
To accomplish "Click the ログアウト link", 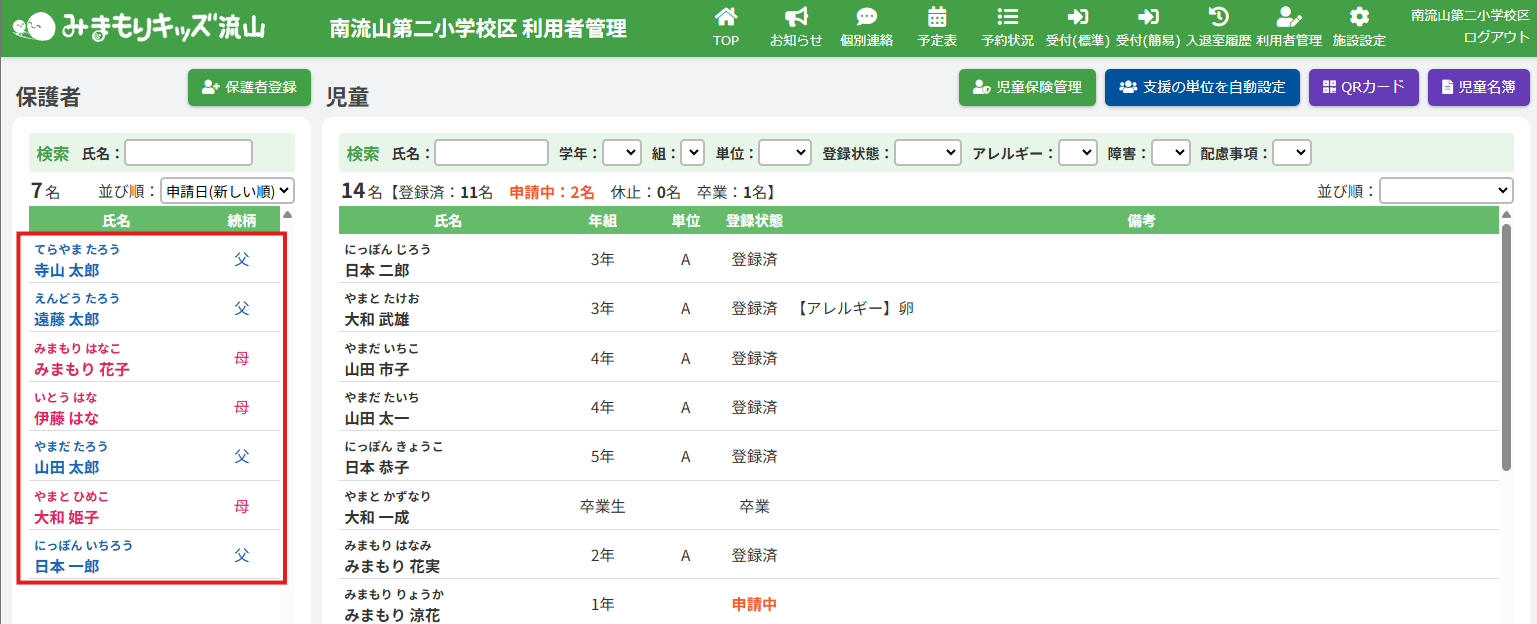I will pos(1496,37).
